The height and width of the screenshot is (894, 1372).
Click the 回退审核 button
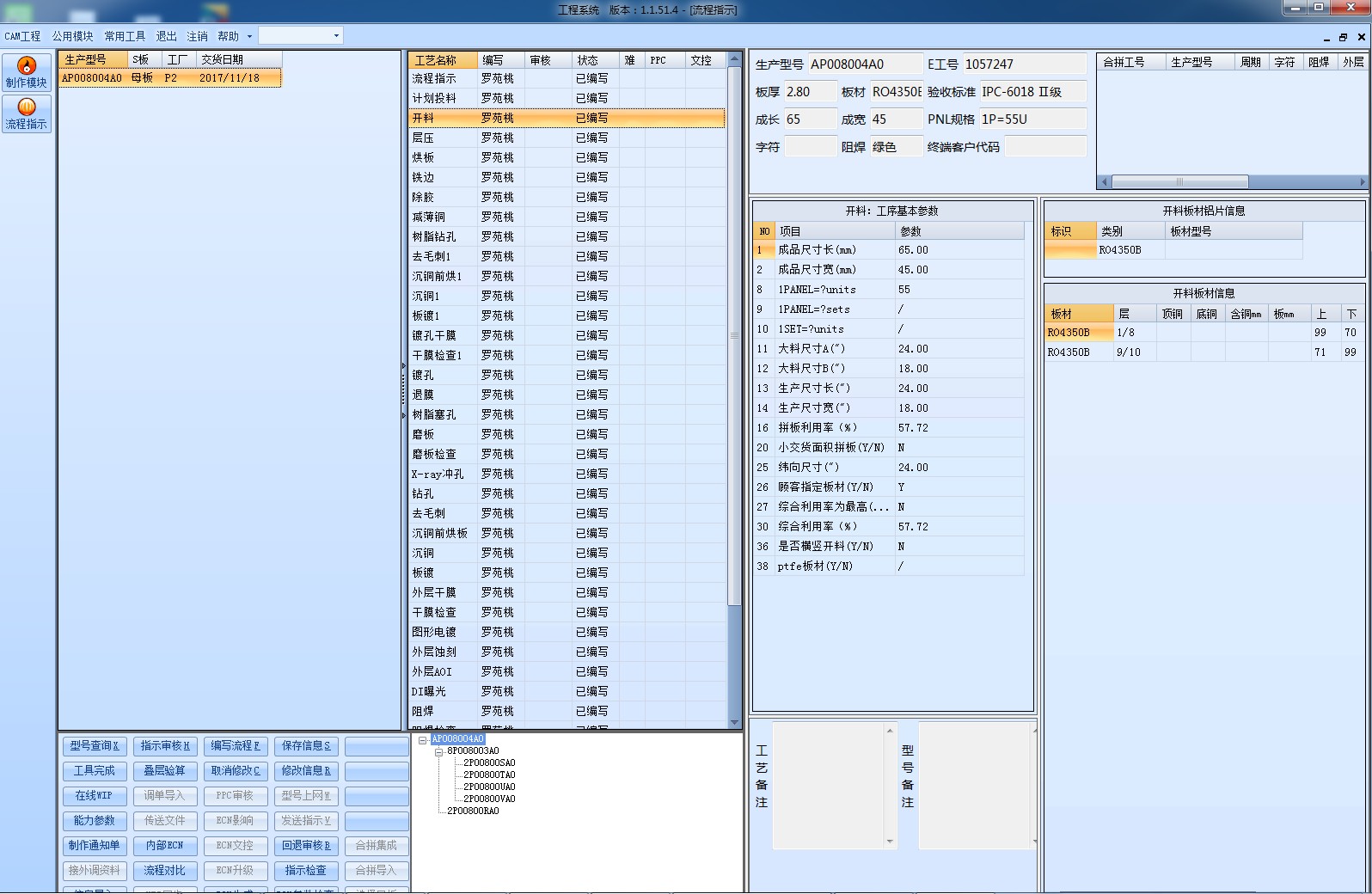tap(306, 846)
